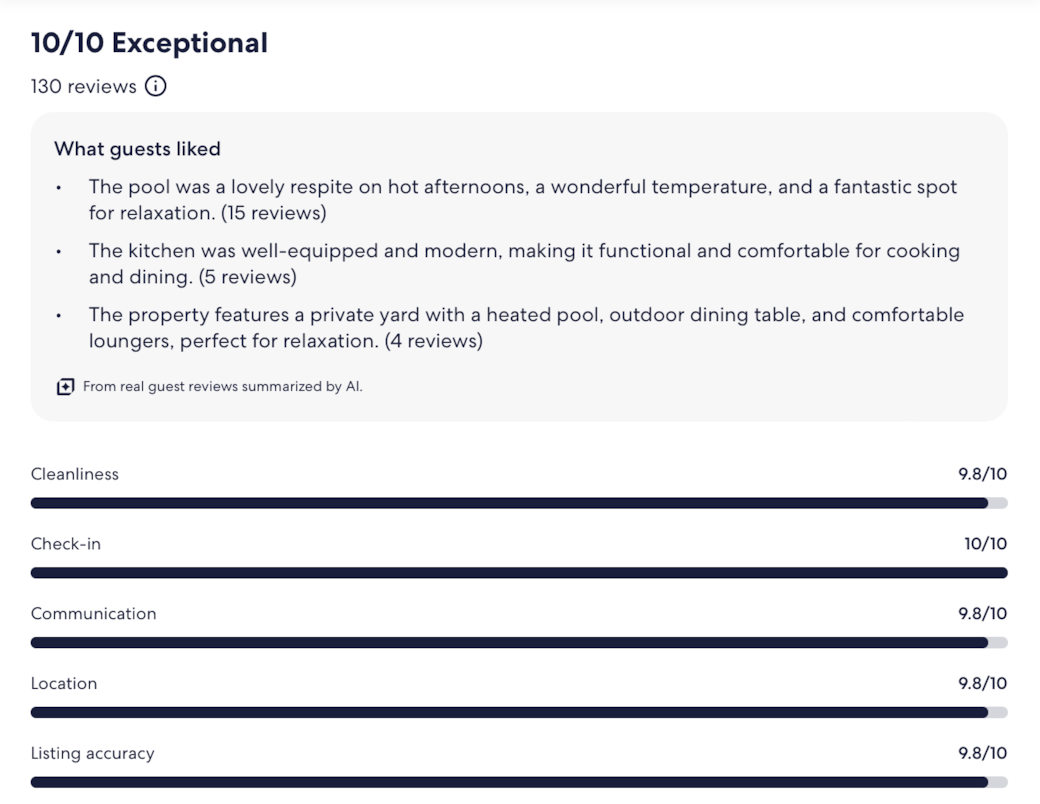This screenshot has width=1040, height=804.
Task: Click the AI summary sparkle icon
Action: coord(65,387)
